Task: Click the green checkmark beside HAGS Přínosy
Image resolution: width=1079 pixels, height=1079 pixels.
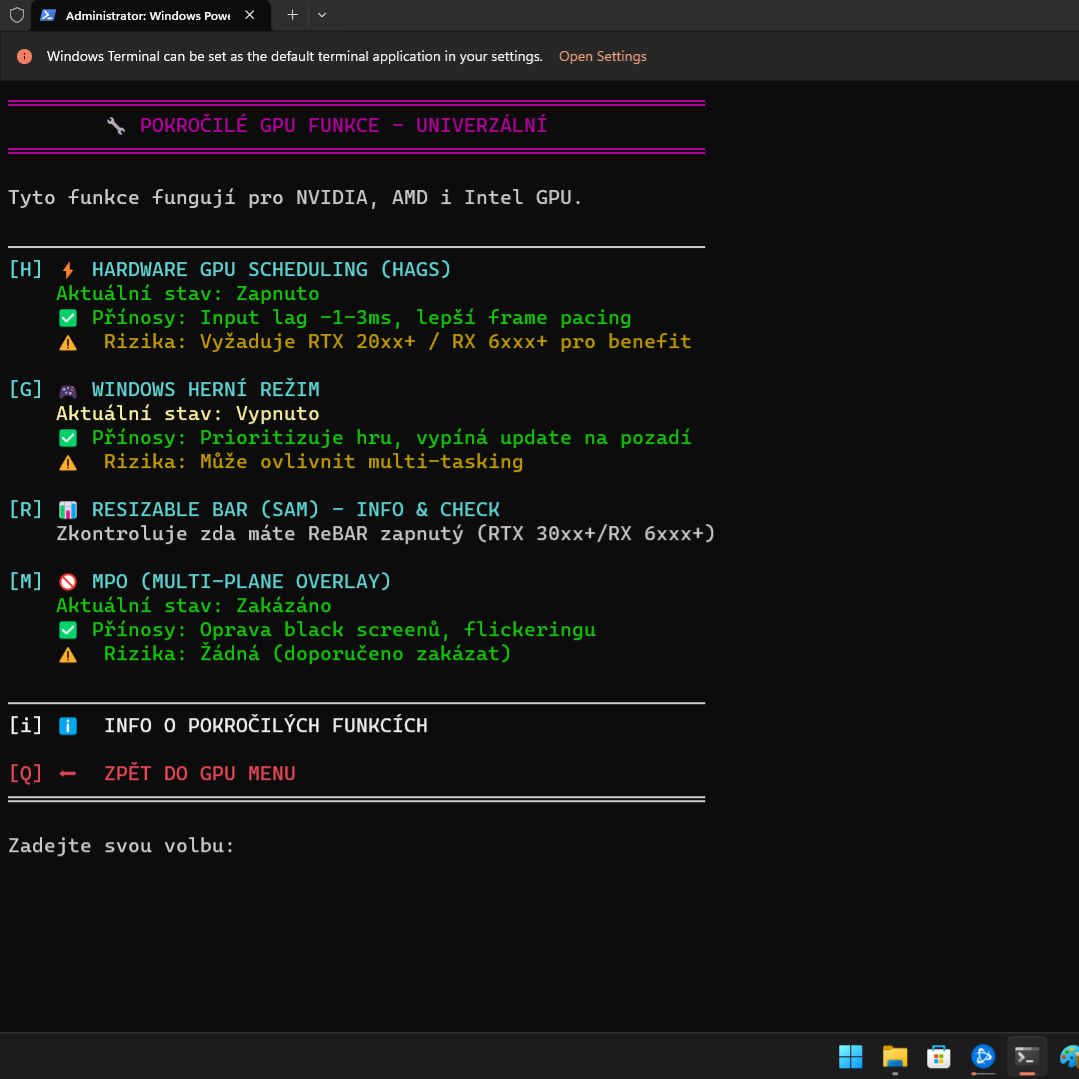Action: [x=68, y=318]
